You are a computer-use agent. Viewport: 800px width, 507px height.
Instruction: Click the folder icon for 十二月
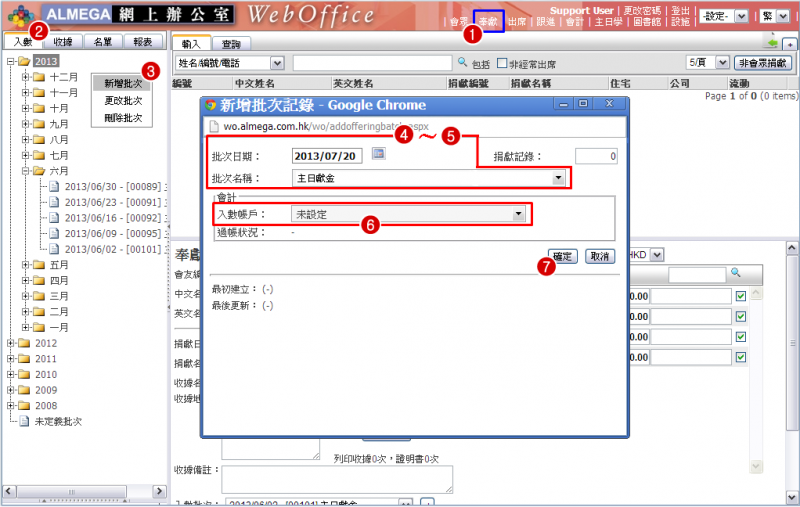[x=39, y=78]
